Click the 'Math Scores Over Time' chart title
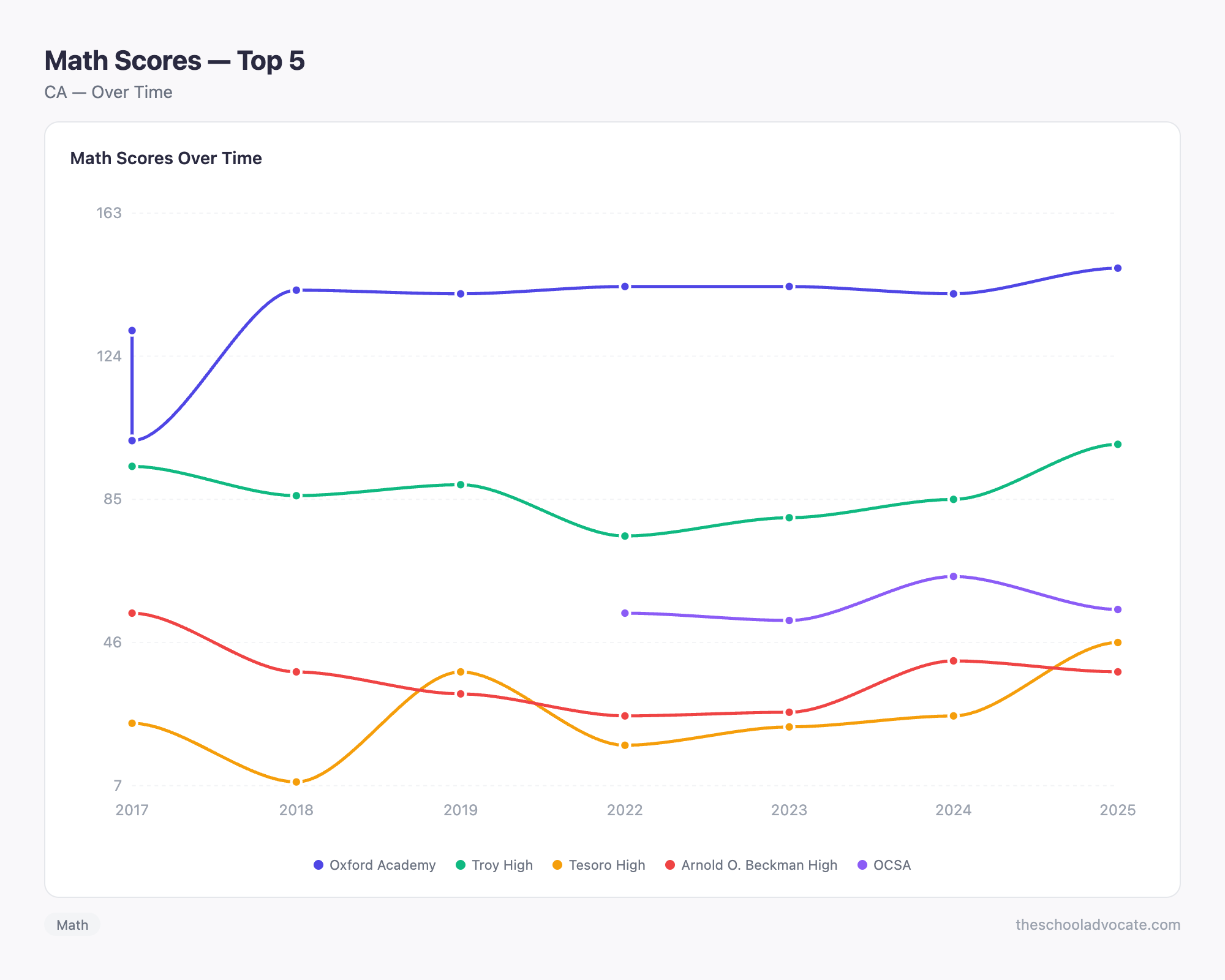 point(166,158)
